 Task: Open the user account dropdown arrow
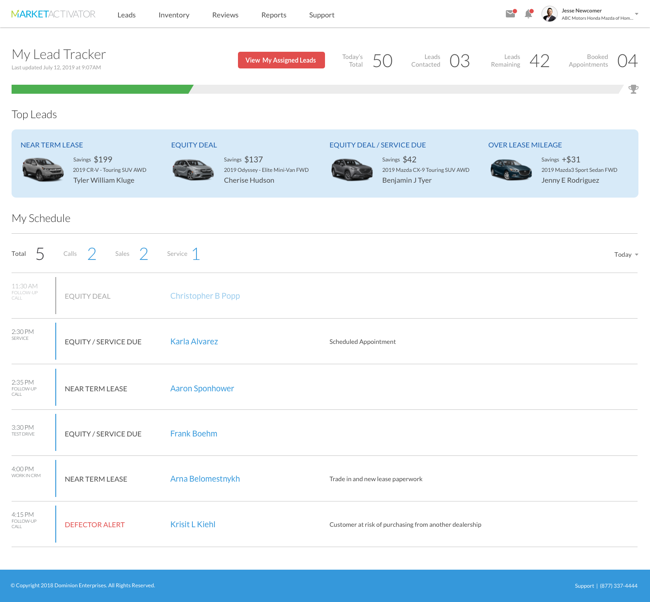[x=636, y=14]
